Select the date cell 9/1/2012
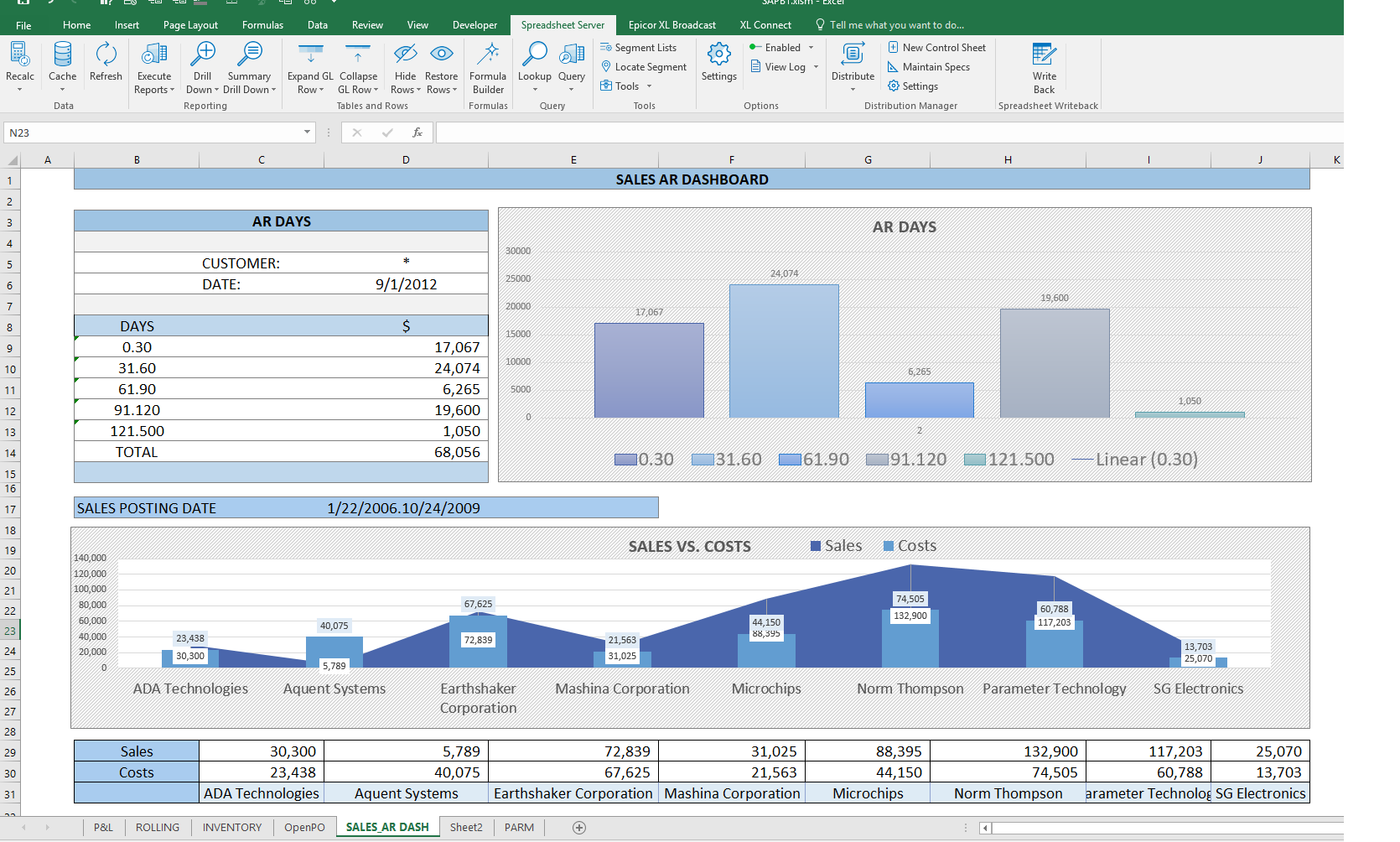This screenshot has height=842, width=1400. point(406,284)
